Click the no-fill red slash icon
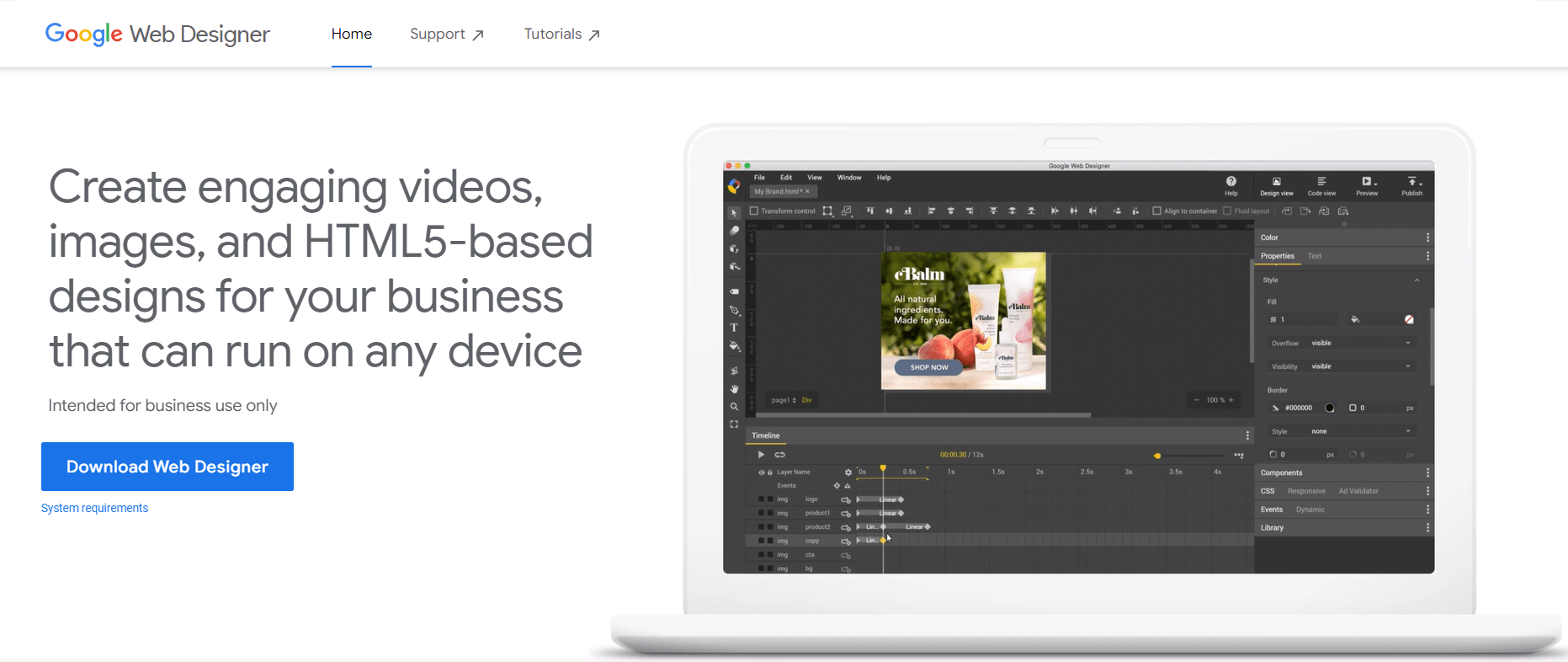 click(1409, 319)
